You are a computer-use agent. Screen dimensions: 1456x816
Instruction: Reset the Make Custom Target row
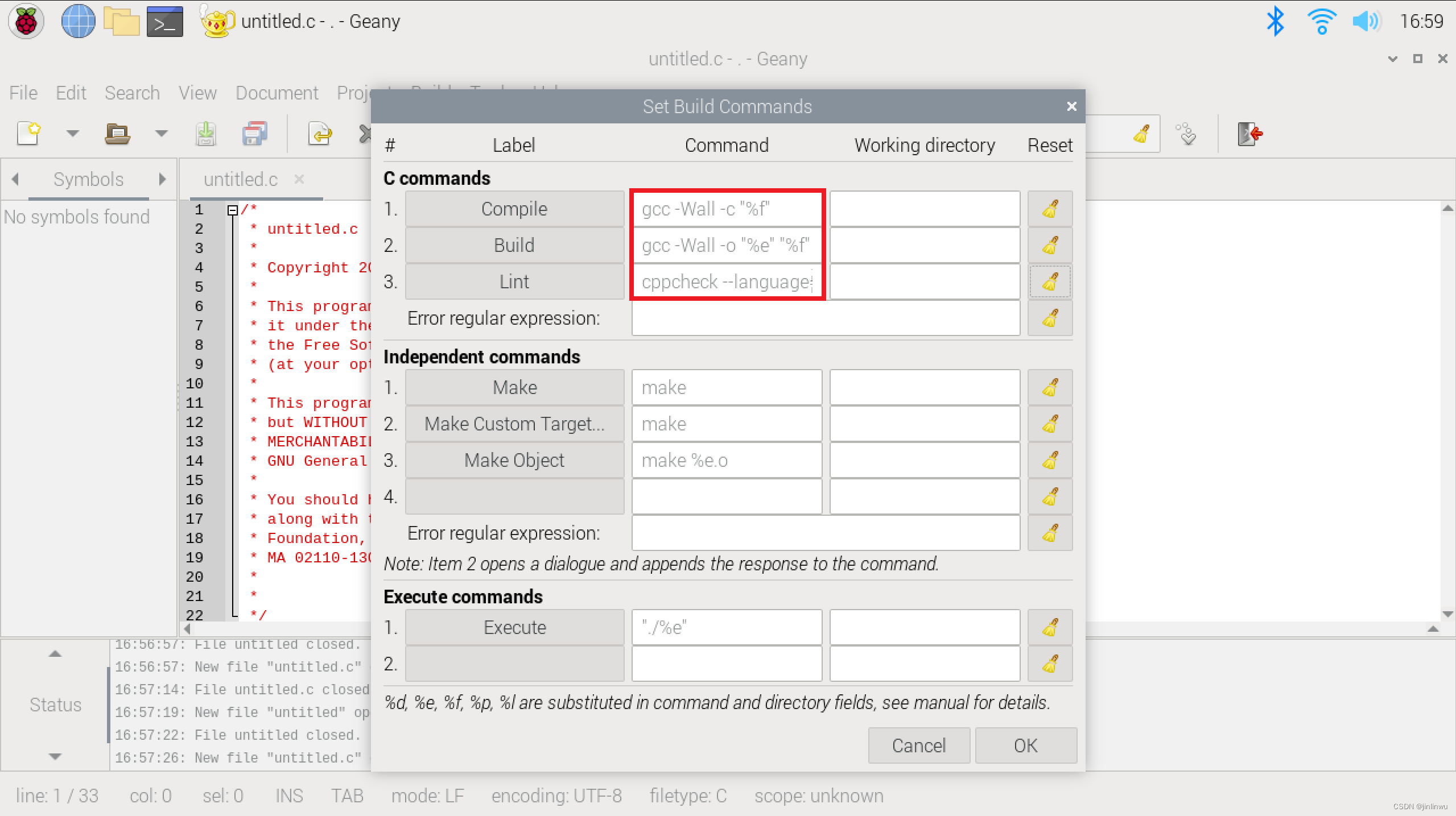1050,424
